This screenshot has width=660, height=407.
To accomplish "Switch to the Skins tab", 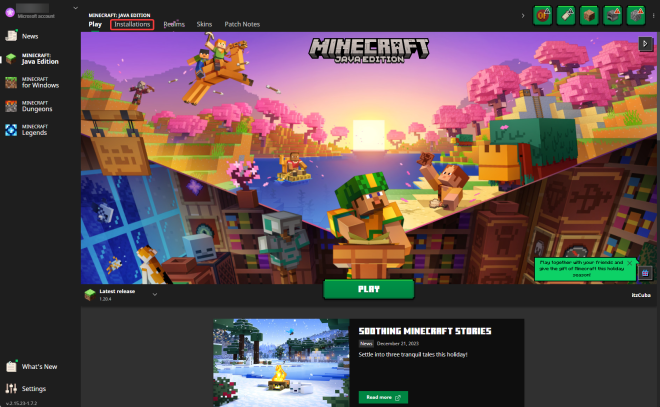I will tap(204, 24).
